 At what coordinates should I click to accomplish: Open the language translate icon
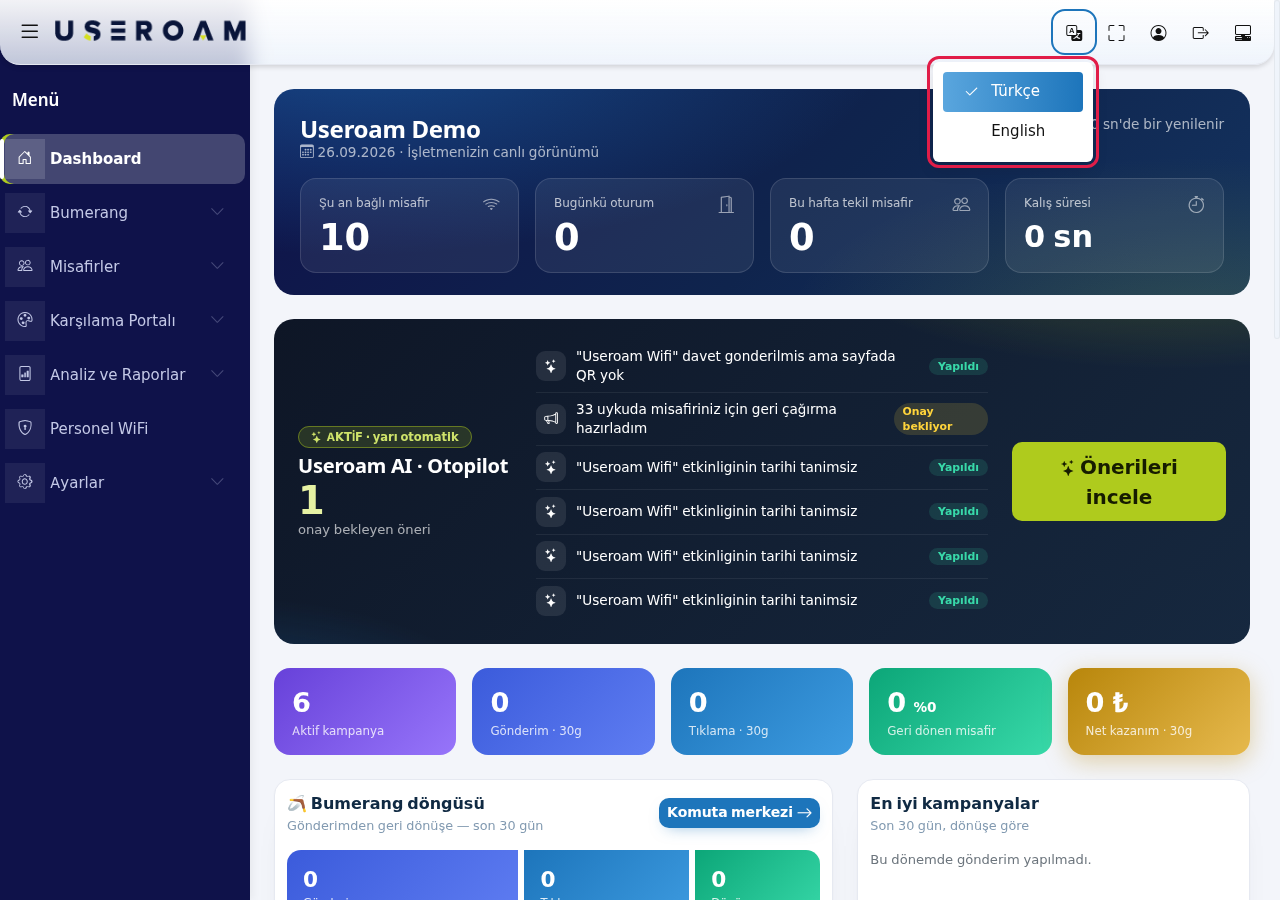(x=1074, y=33)
